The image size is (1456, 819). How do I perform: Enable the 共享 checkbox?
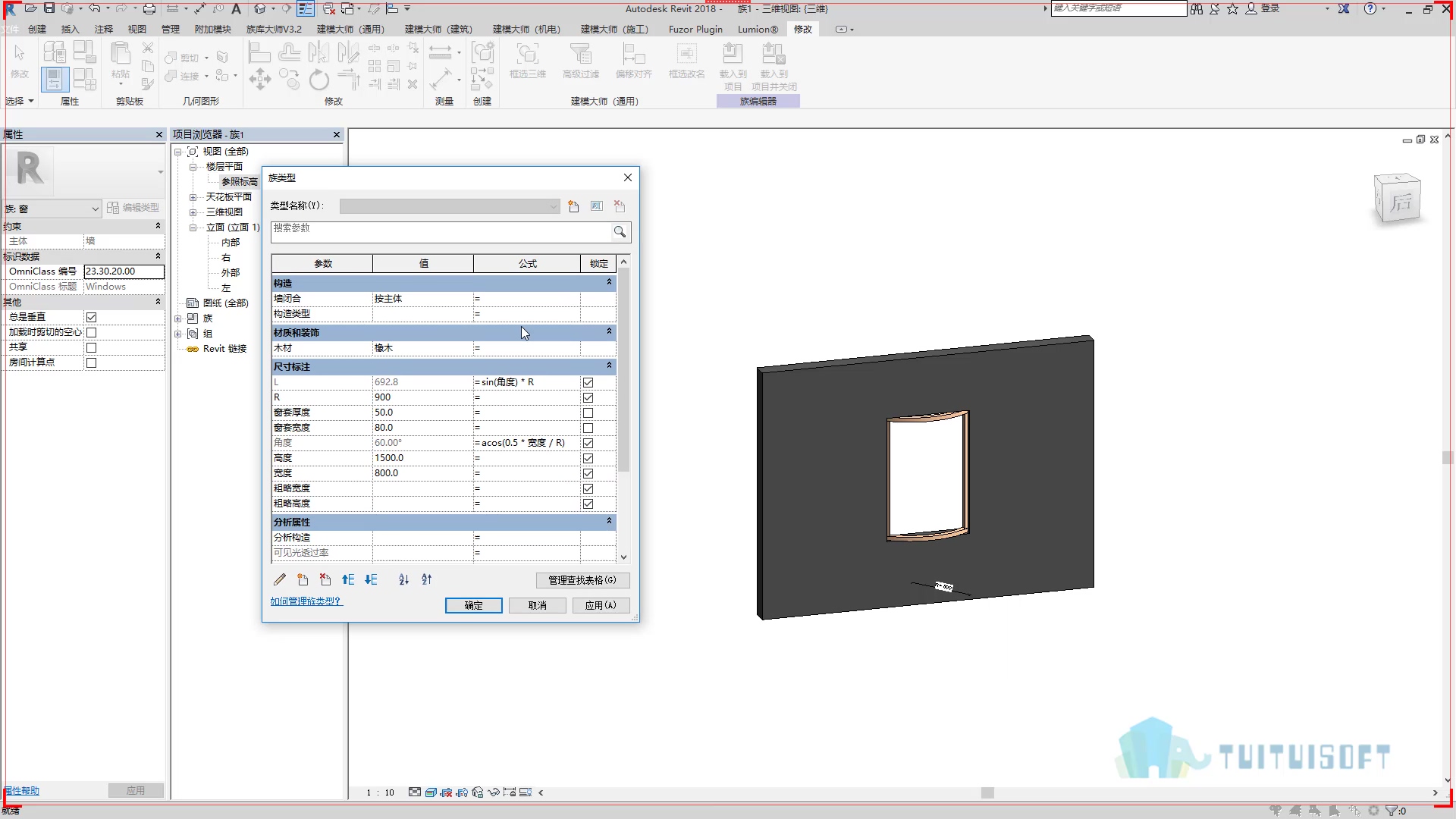[91, 347]
